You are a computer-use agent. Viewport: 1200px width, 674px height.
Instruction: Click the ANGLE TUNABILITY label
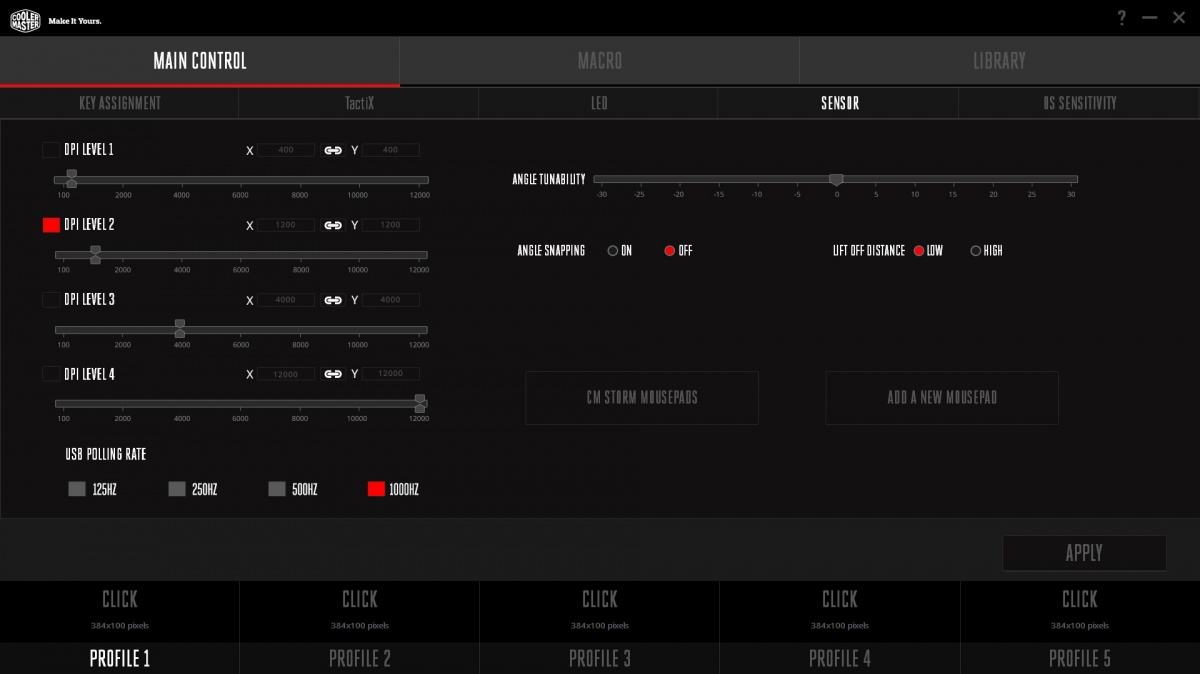pos(549,179)
